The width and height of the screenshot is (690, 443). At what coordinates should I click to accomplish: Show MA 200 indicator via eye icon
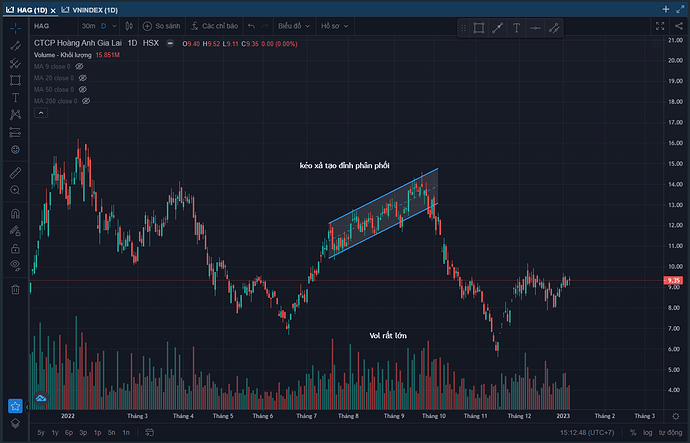click(86, 101)
